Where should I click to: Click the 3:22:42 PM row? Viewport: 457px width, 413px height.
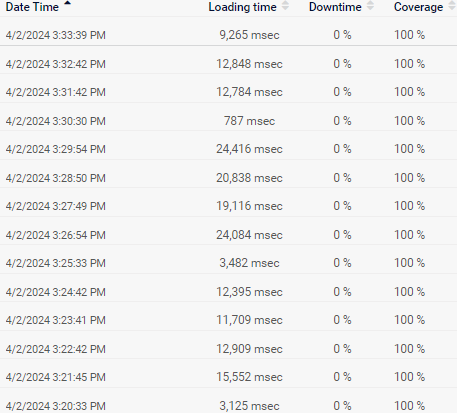pos(228,349)
